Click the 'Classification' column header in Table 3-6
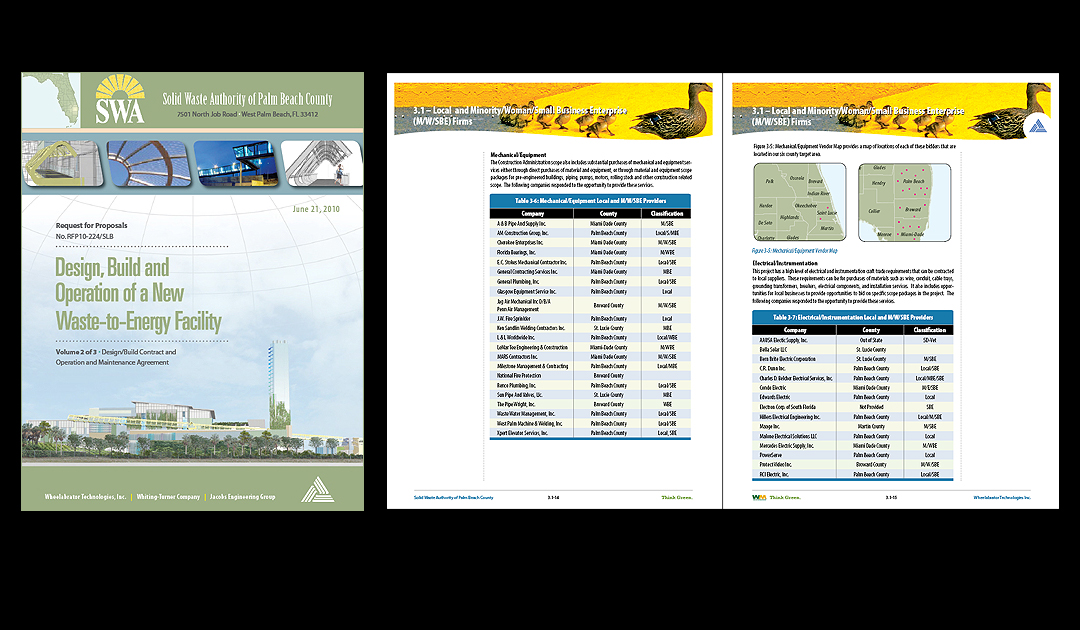The image size is (1080, 630). click(667, 213)
